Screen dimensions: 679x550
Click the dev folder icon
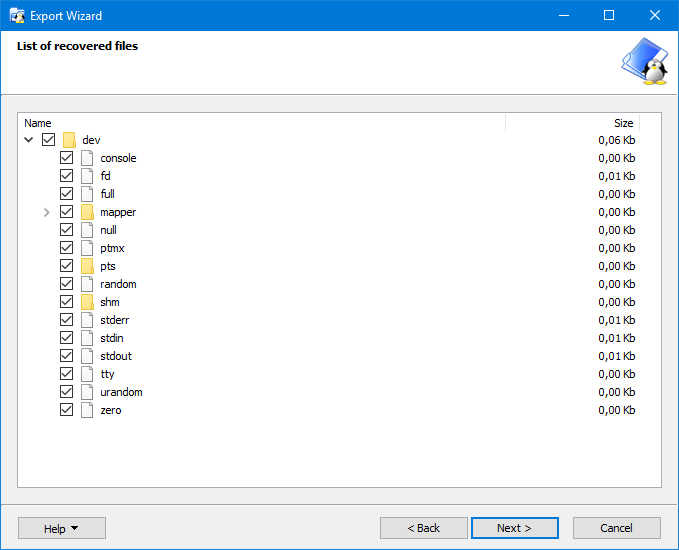click(x=69, y=140)
